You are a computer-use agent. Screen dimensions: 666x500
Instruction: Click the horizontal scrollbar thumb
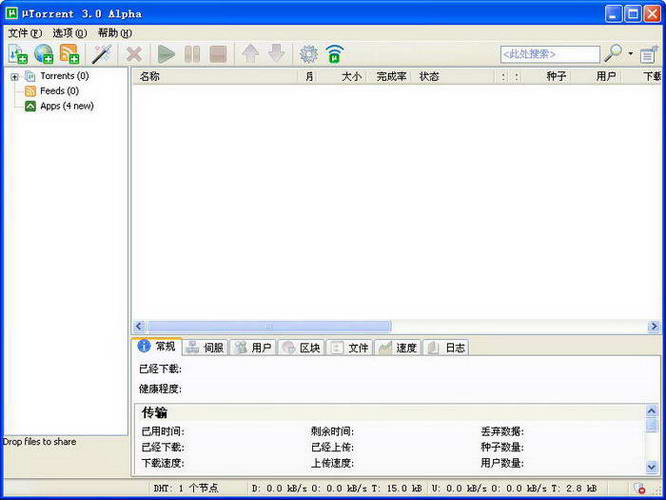[x=269, y=326]
